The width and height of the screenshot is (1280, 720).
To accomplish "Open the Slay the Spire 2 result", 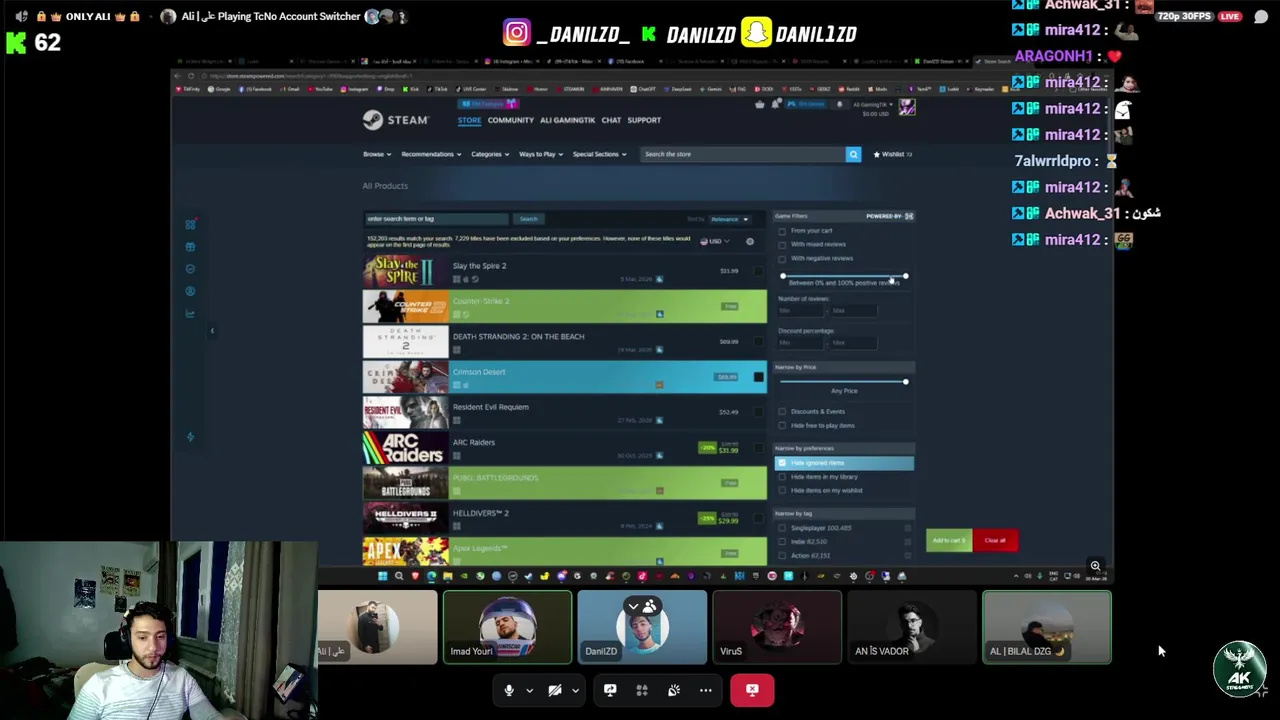I will (565, 271).
